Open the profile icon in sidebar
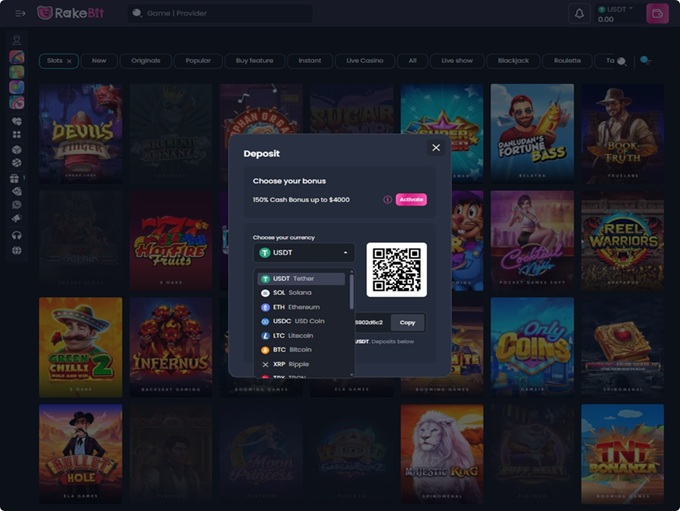680x511 pixels. [x=17, y=40]
